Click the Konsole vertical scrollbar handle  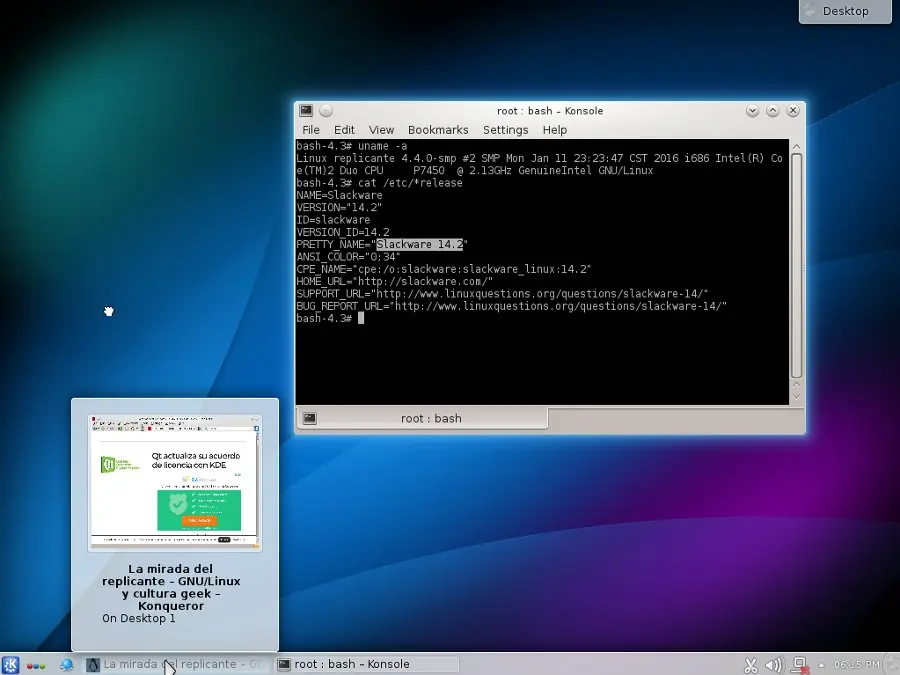point(796,266)
